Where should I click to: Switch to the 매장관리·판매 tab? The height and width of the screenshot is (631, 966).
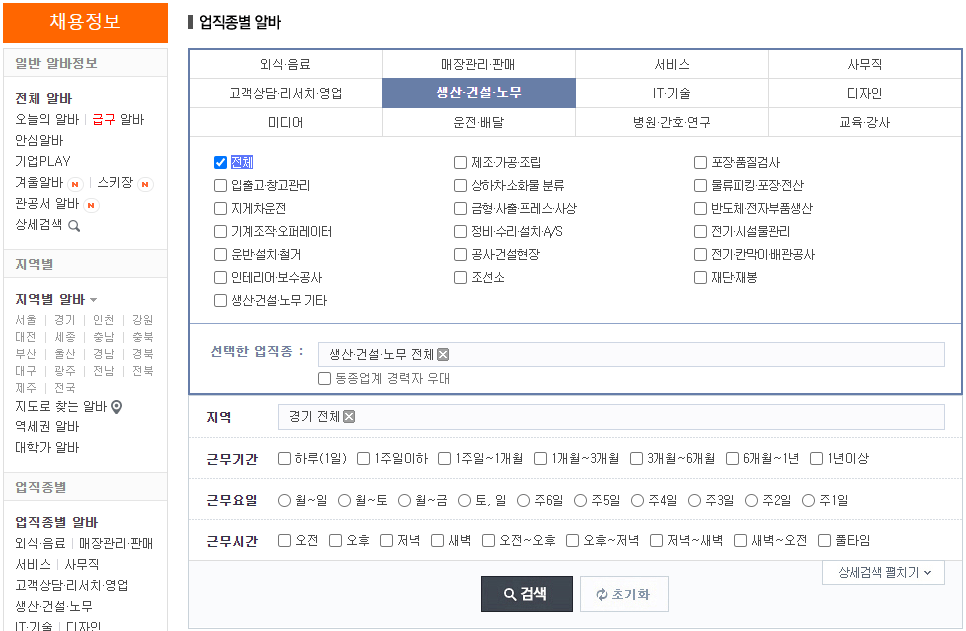(x=479, y=64)
